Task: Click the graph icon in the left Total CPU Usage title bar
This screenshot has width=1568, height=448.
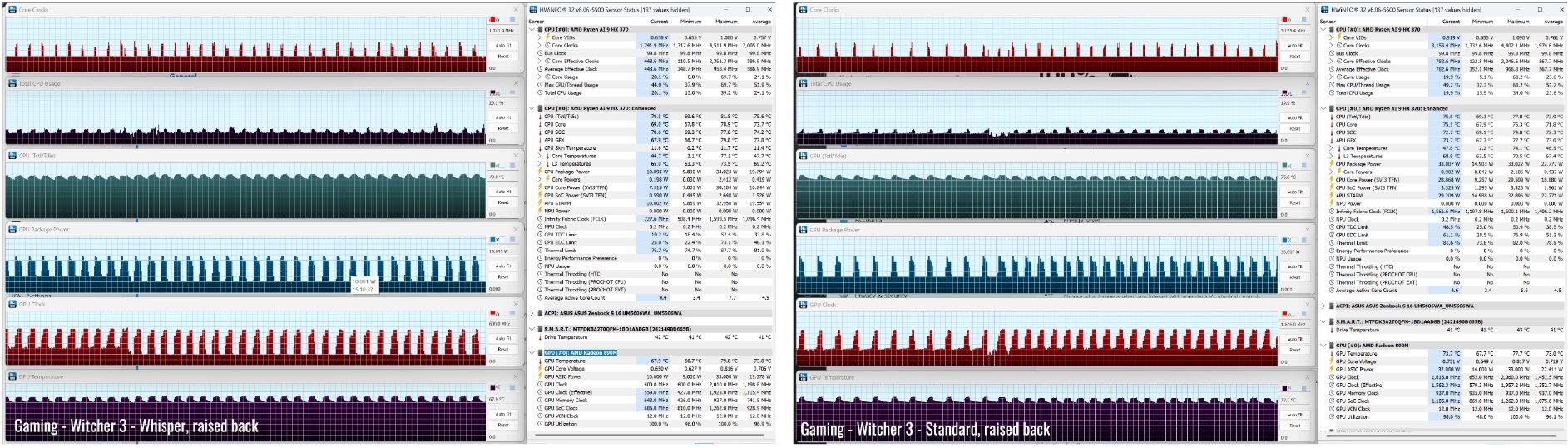Action: (12, 84)
